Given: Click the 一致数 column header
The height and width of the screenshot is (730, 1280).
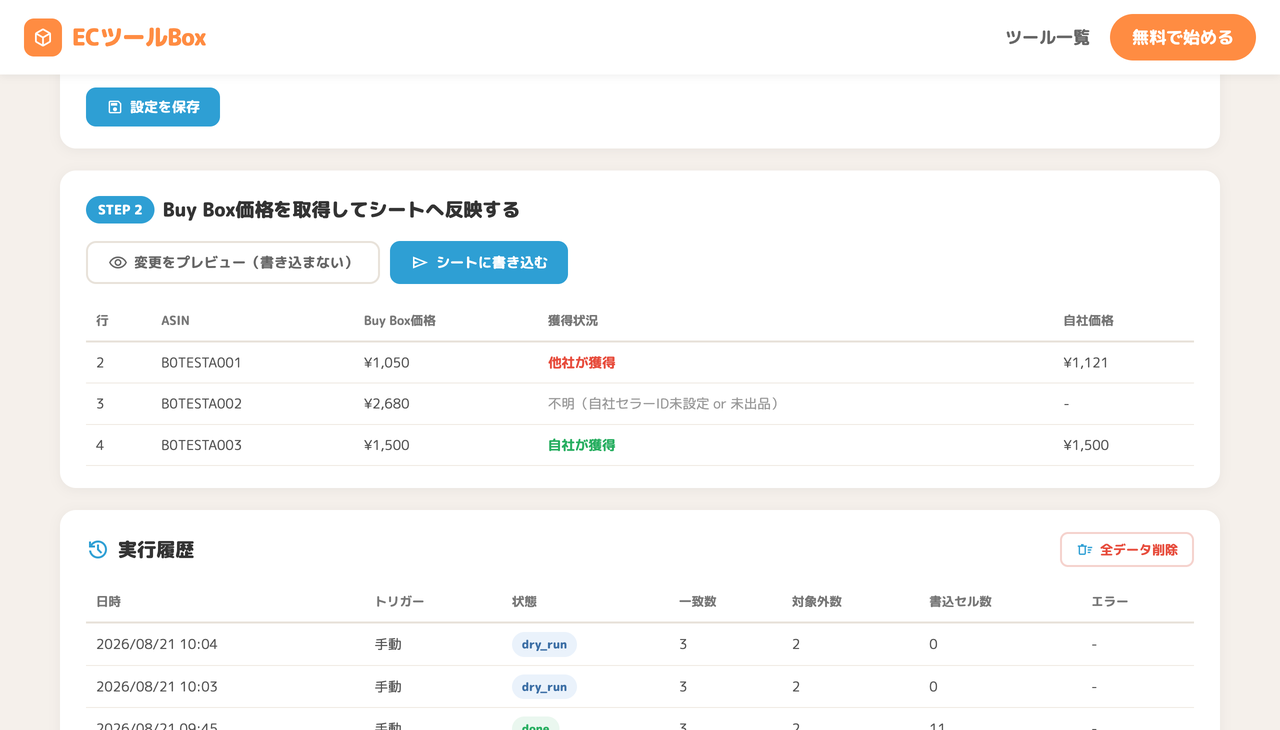Looking at the screenshot, I should pos(698,602).
